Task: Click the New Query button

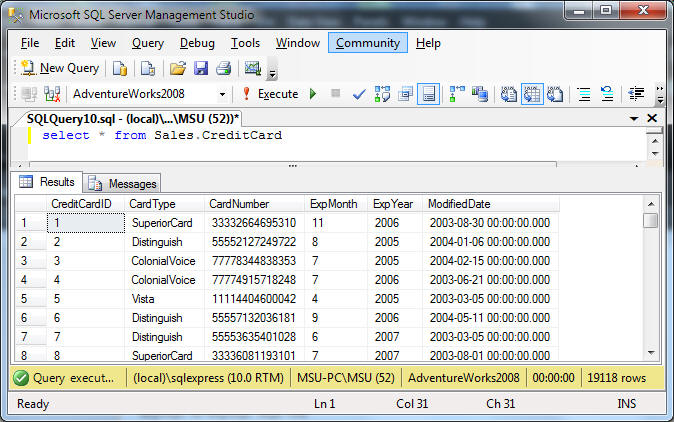Action: point(60,68)
